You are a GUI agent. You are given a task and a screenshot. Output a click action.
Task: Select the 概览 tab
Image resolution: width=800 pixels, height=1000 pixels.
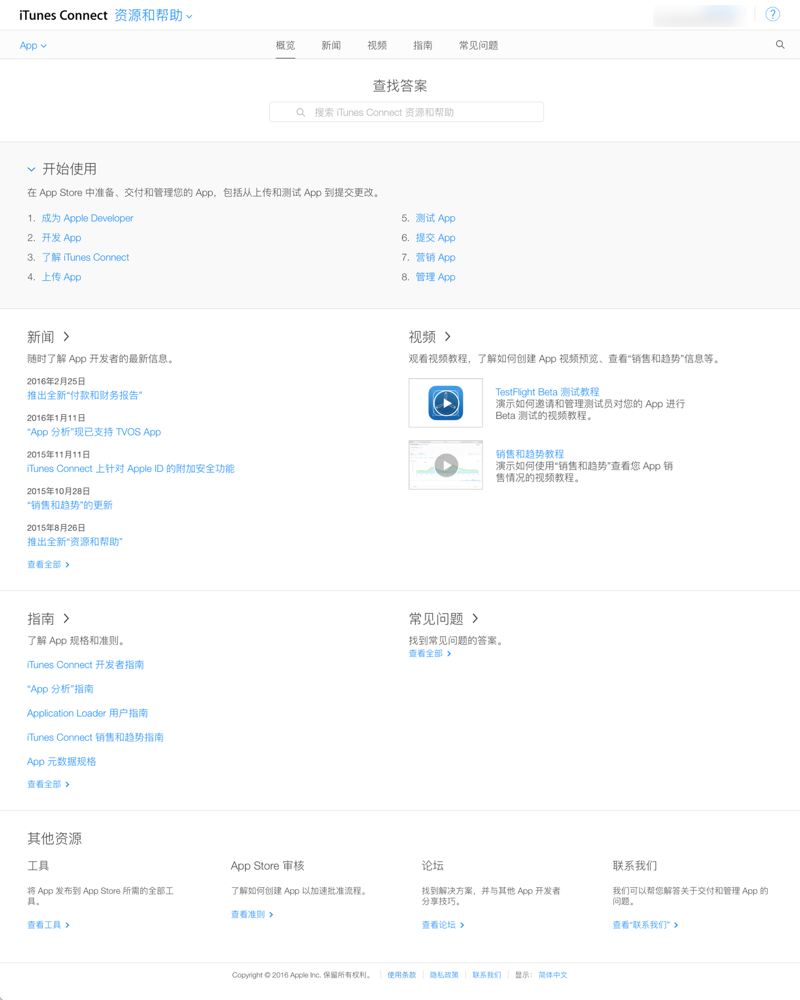point(285,45)
